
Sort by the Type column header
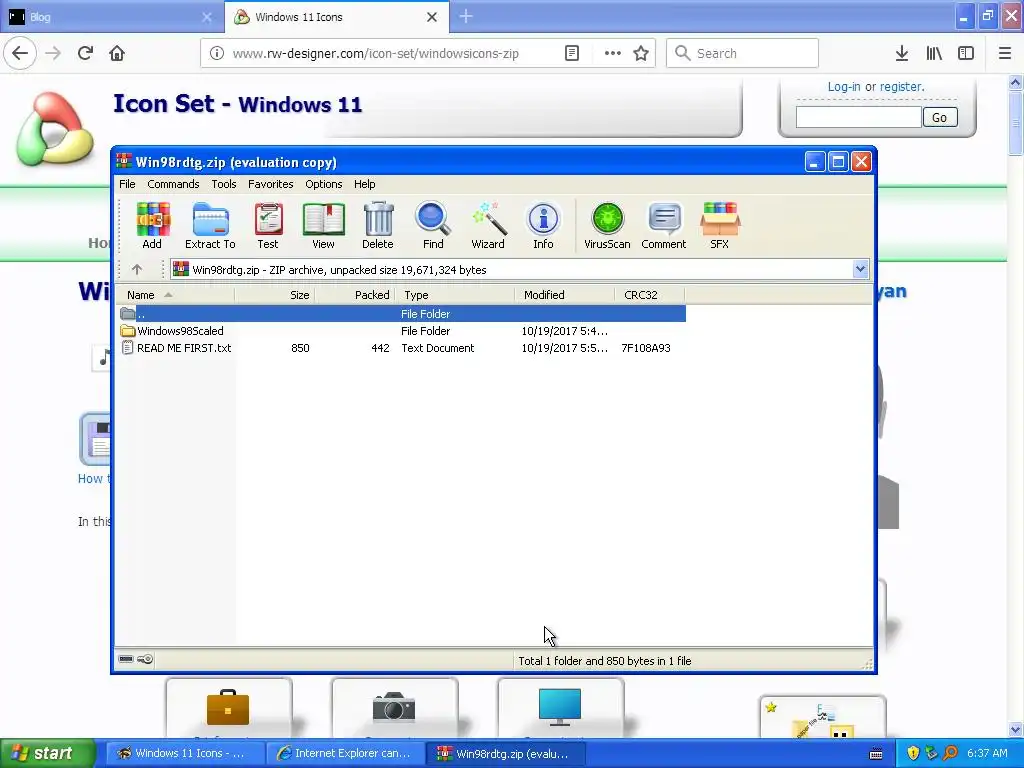point(455,295)
